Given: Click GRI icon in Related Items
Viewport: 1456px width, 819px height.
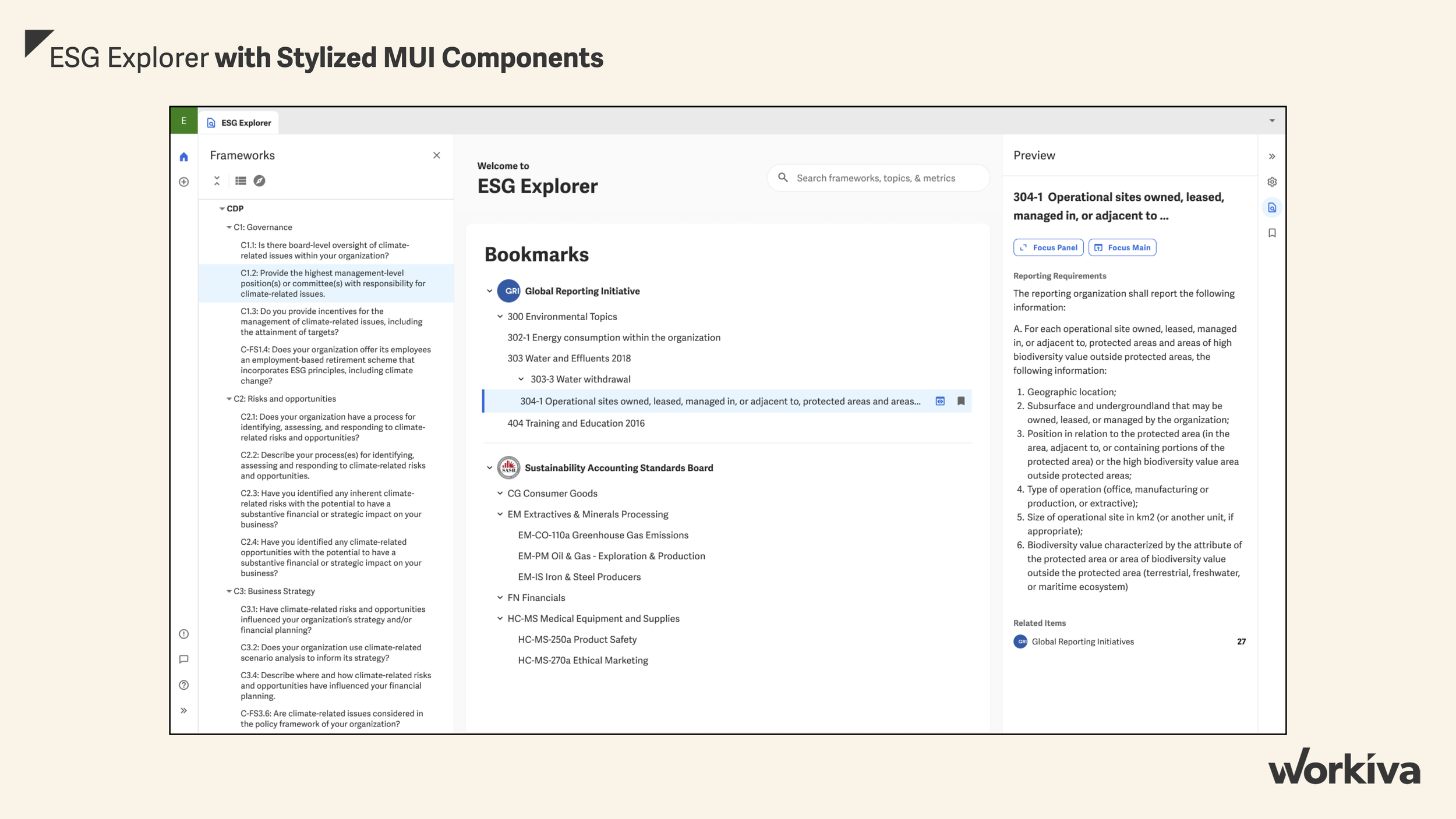Looking at the screenshot, I should tap(1020, 641).
